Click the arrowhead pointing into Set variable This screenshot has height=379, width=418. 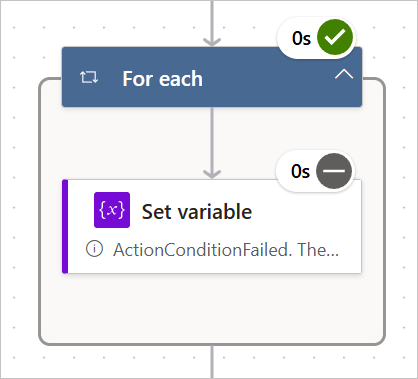point(212,174)
